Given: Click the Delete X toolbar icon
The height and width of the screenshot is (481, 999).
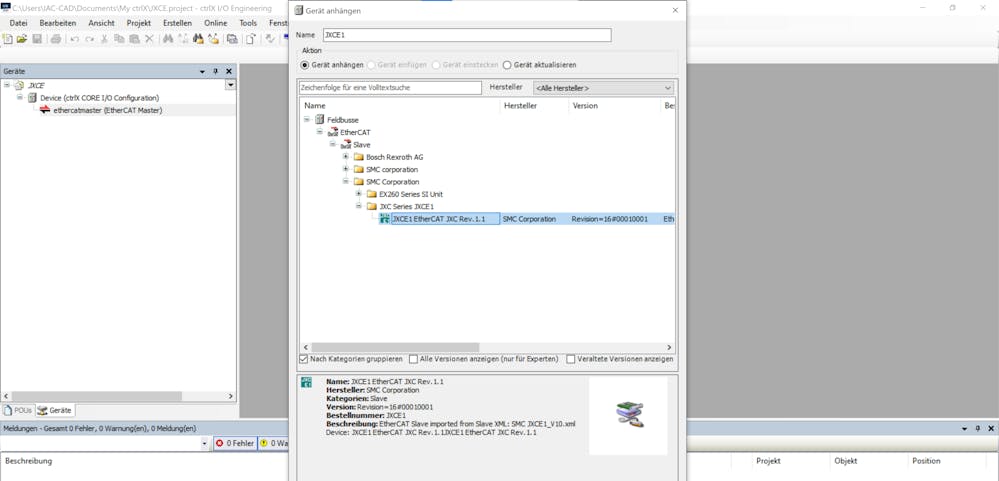Looking at the screenshot, I should tap(149, 39).
